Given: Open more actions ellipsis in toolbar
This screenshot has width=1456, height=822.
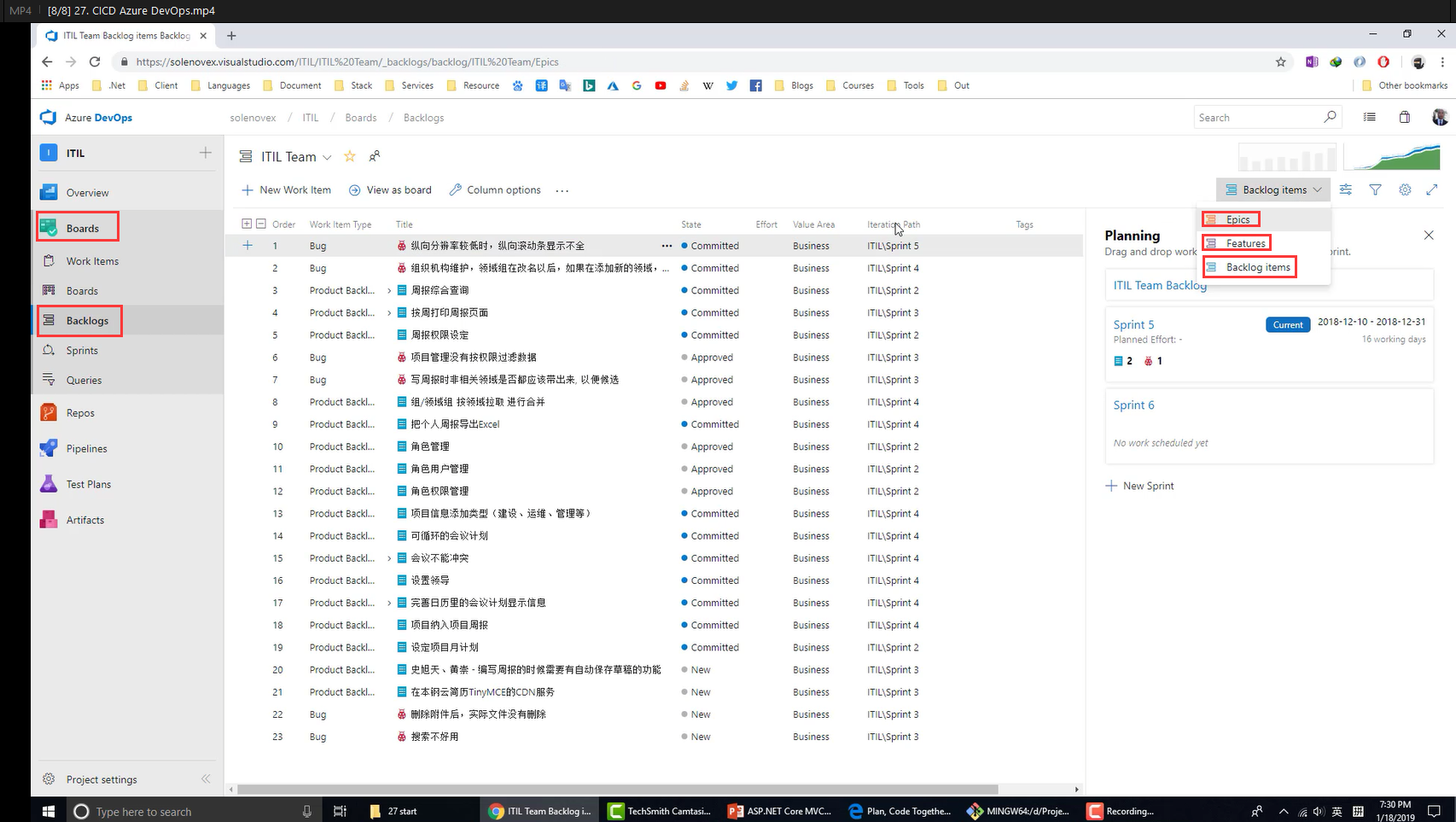Looking at the screenshot, I should tap(562, 190).
